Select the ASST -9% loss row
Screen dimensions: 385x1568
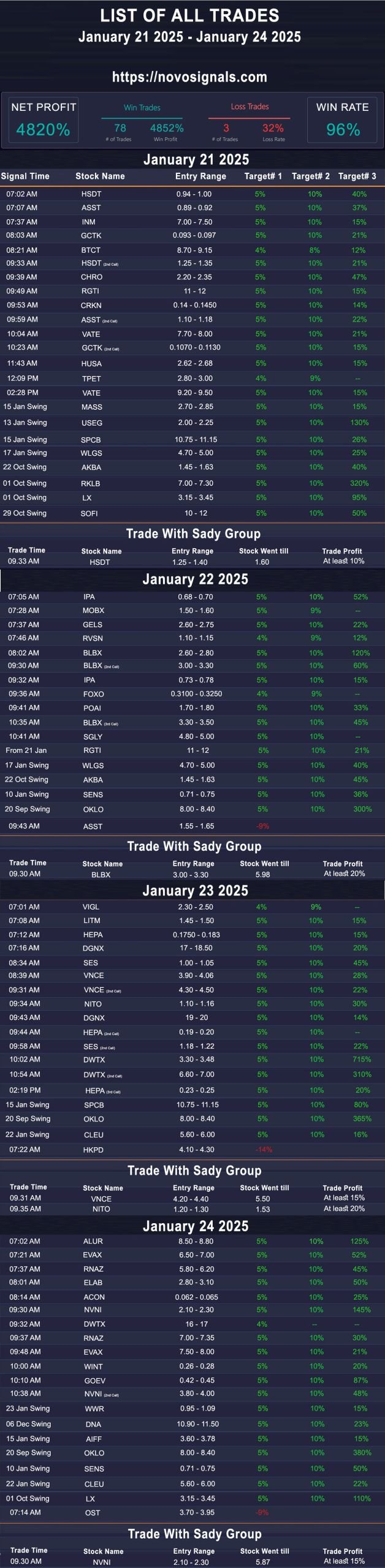pyautogui.click(x=192, y=826)
